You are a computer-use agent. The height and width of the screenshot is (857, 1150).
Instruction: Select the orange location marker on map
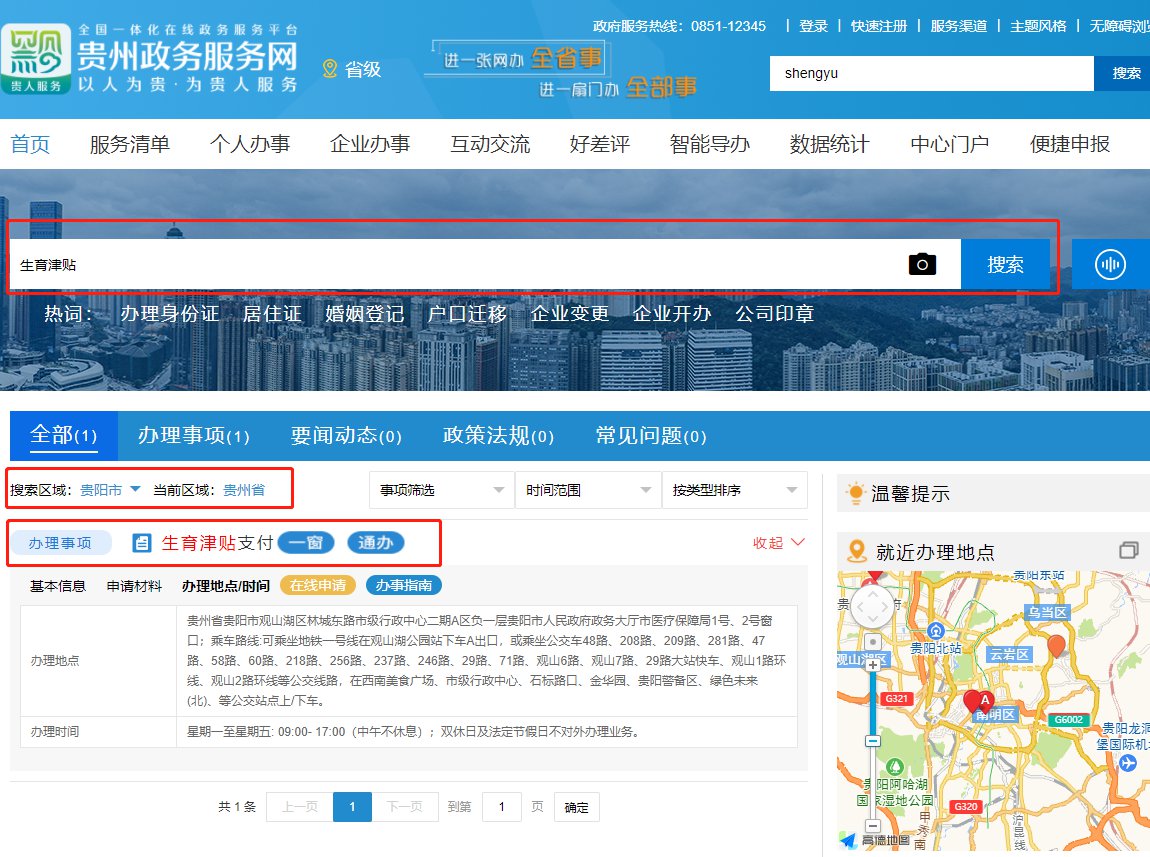click(x=1056, y=646)
